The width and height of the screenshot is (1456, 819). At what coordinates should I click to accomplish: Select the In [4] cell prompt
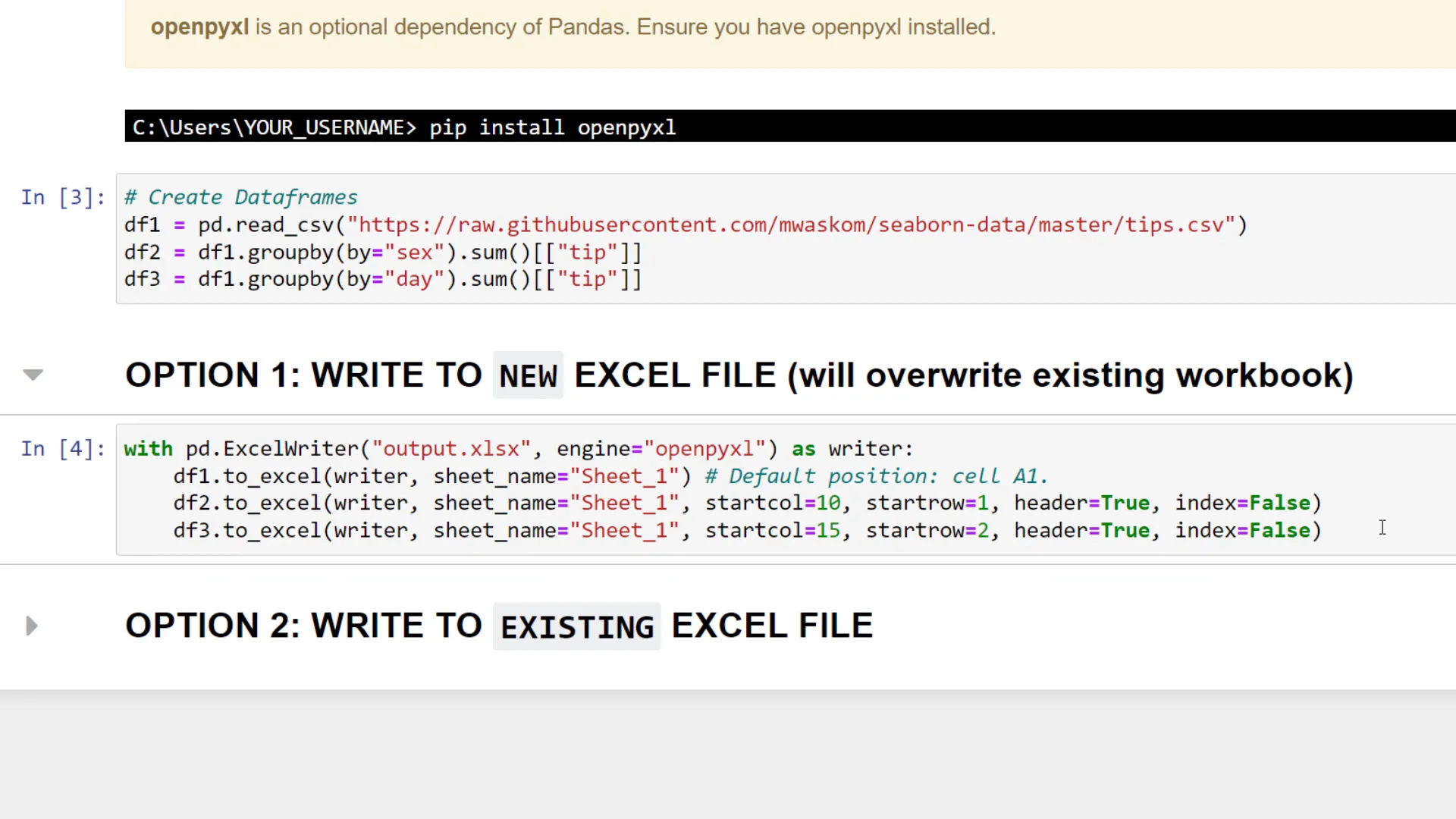pyautogui.click(x=62, y=449)
